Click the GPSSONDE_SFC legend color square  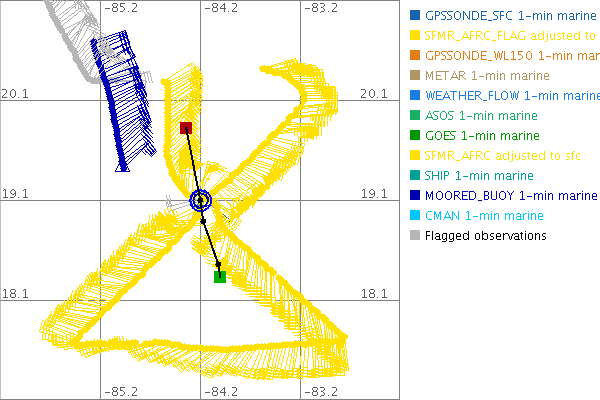coord(415,16)
